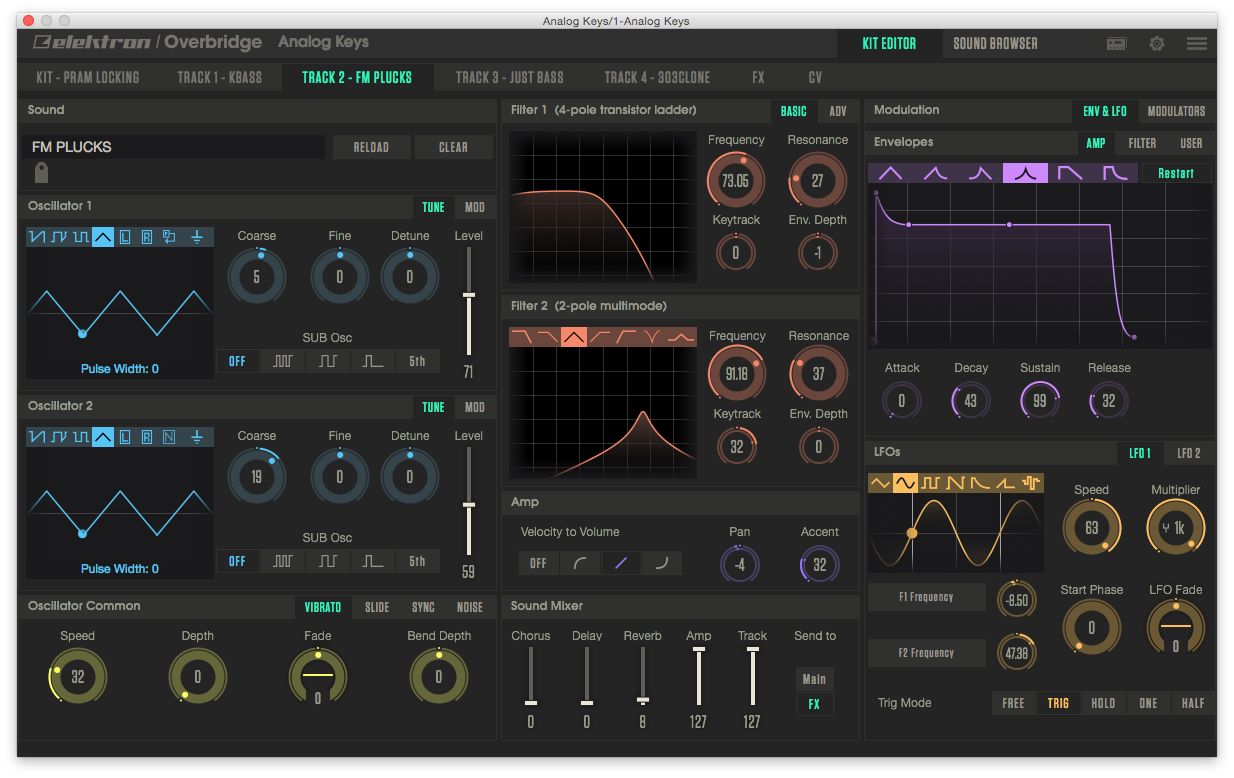Select the R input icon in Oscillator 2
The width and height of the screenshot is (1234, 778).
[147, 437]
